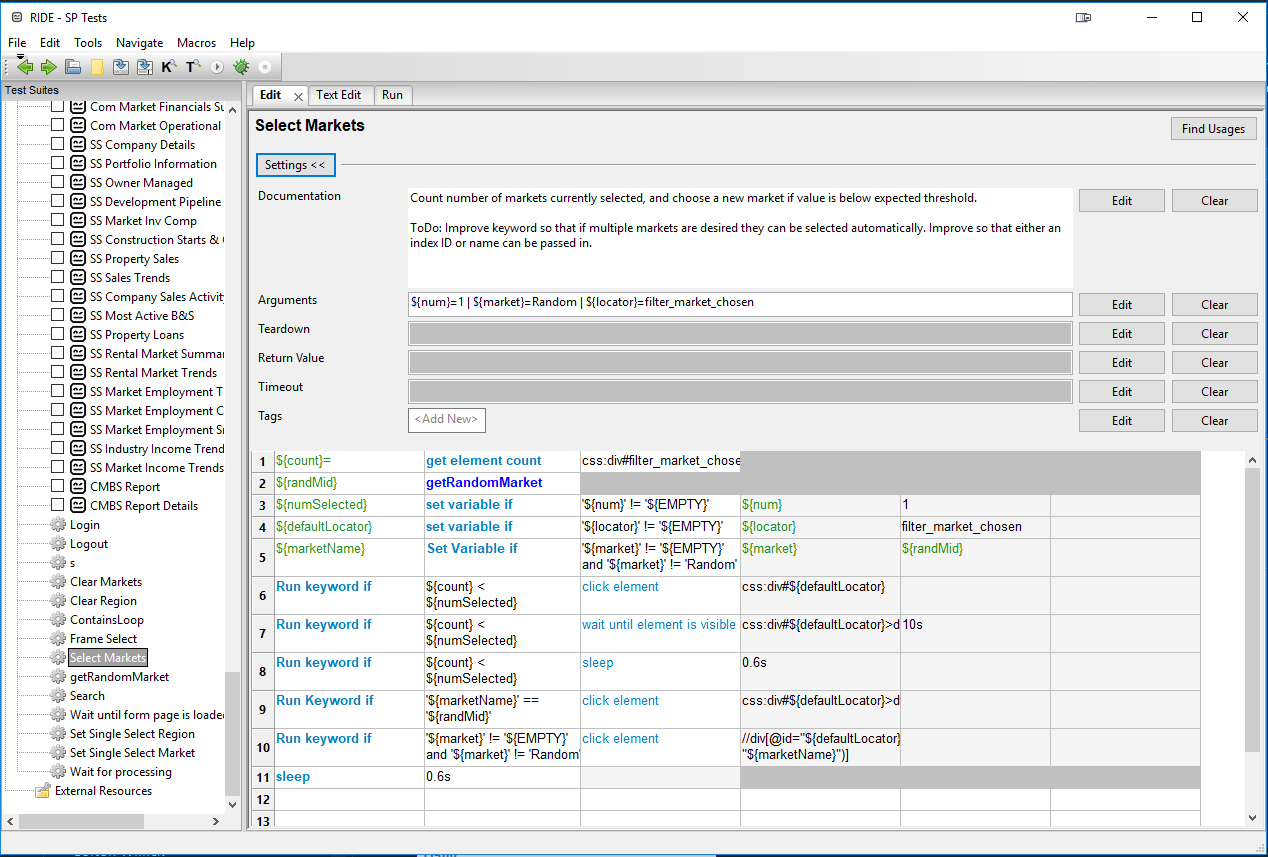Image resolution: width=1268 pixels, height=857 pixels.
Task: Enable the CMBS Report checkbox
Action: (x=57, y=486)
